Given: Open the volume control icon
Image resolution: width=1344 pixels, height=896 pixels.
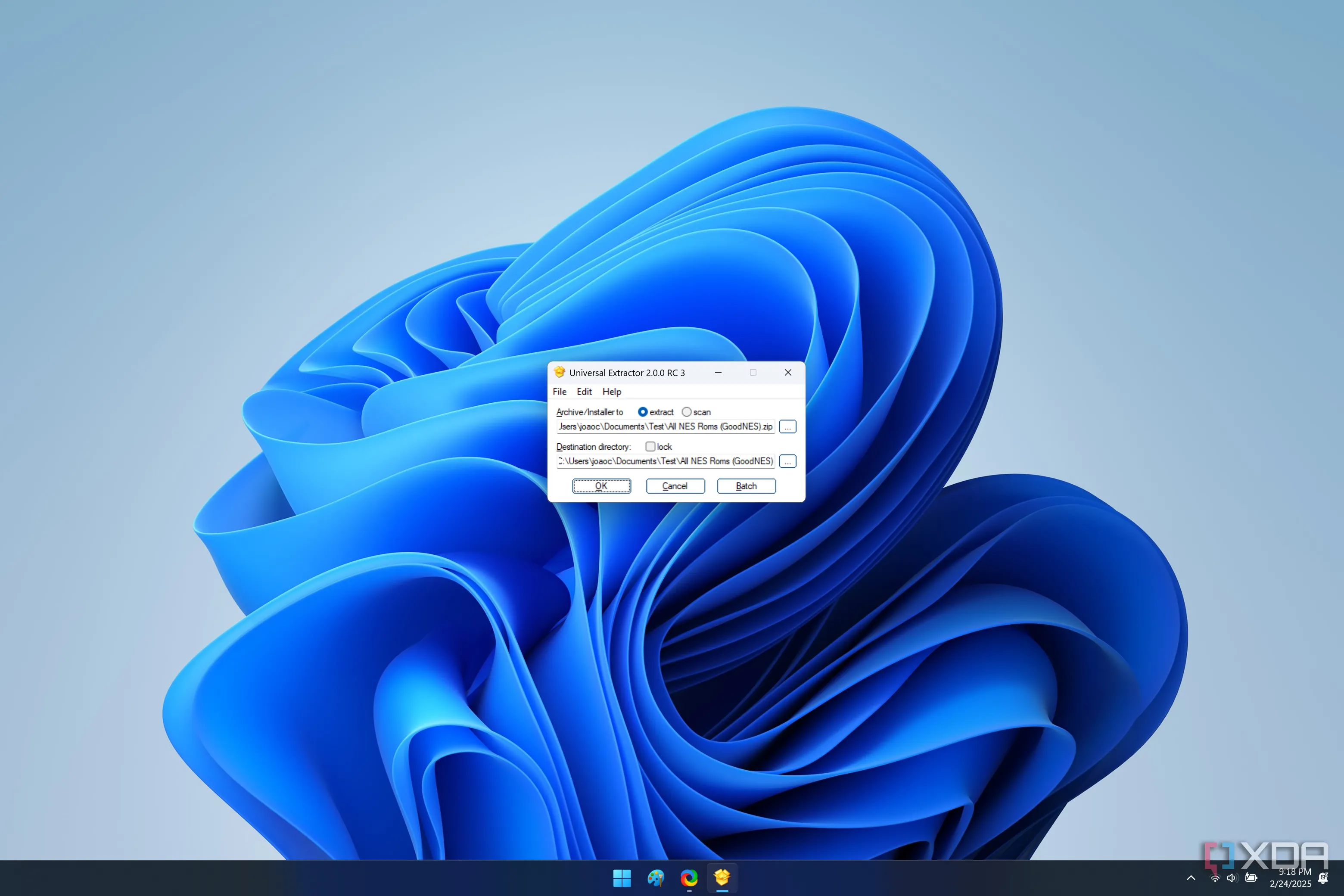Looking at the screenshot, I should tap(1232, 878).
